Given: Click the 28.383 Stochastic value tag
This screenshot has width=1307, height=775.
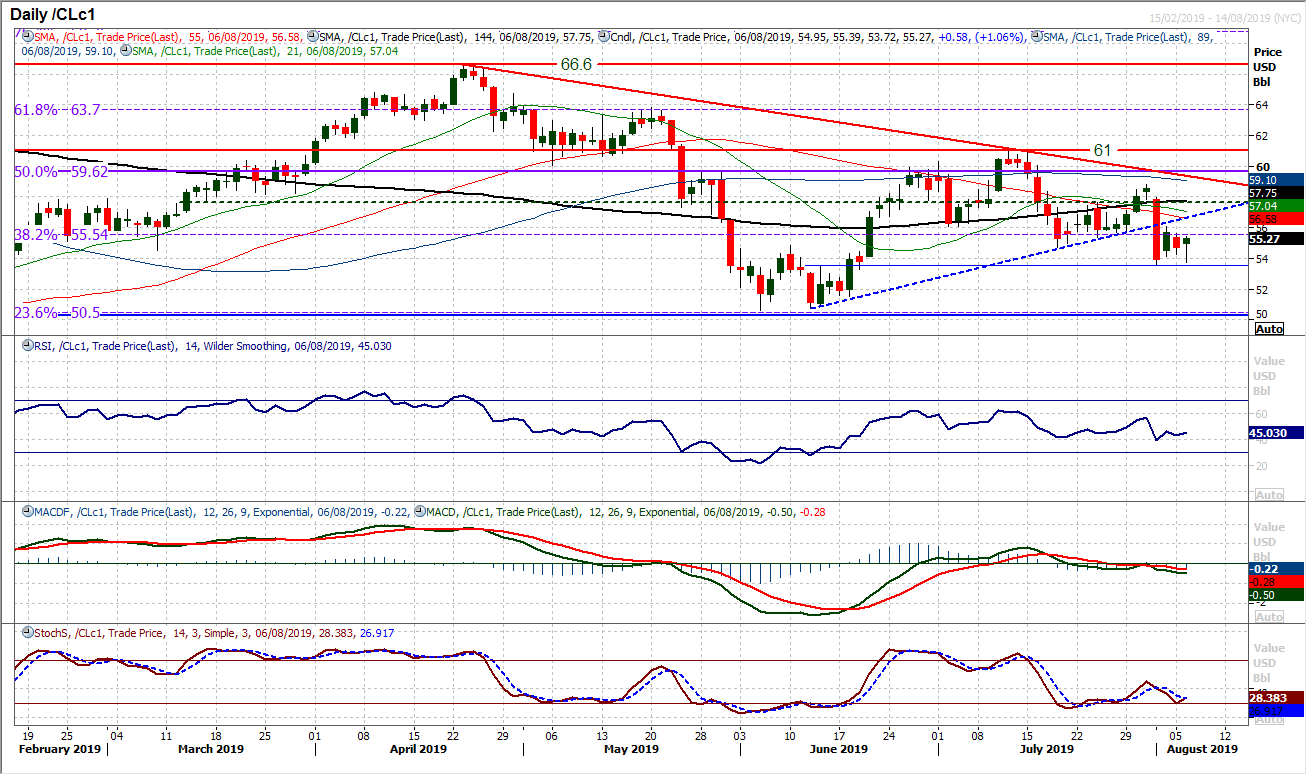Looking at the screenshot, I should coord(1277,697).
